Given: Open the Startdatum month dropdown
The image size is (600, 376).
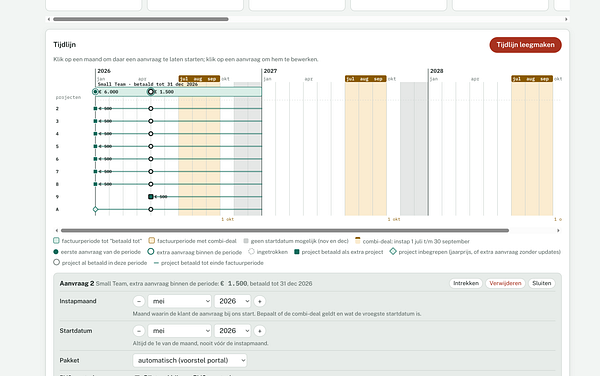Looking at the screenshot, I should 179,331.
